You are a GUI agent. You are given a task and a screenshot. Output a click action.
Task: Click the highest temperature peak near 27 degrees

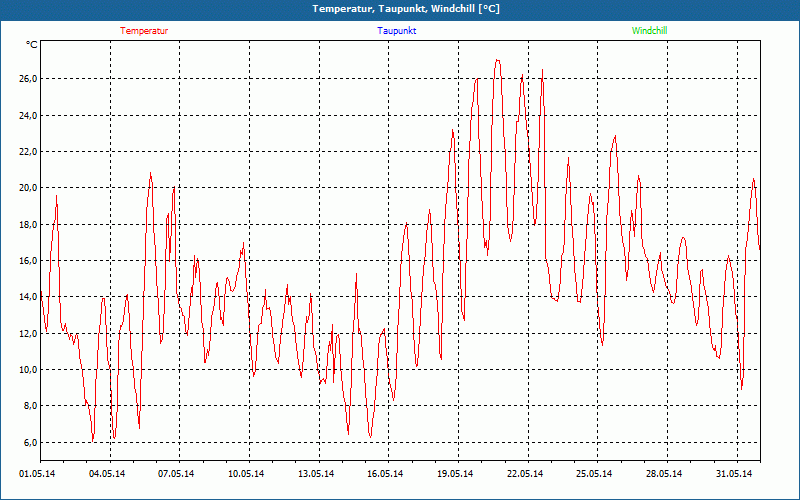pyautogui.click(x=497, y=60)
